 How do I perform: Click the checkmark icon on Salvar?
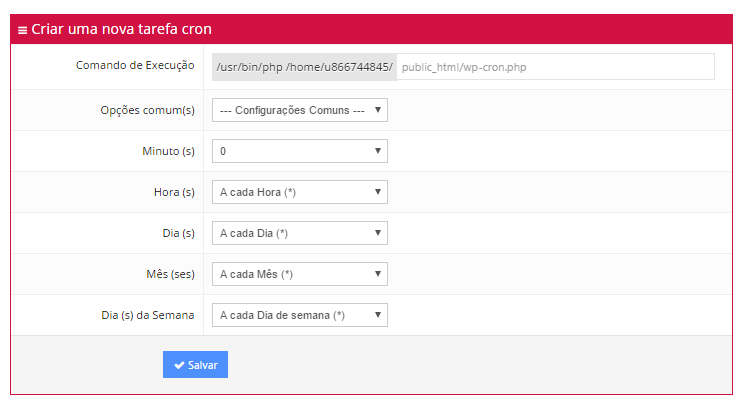[x=178, y=365]
